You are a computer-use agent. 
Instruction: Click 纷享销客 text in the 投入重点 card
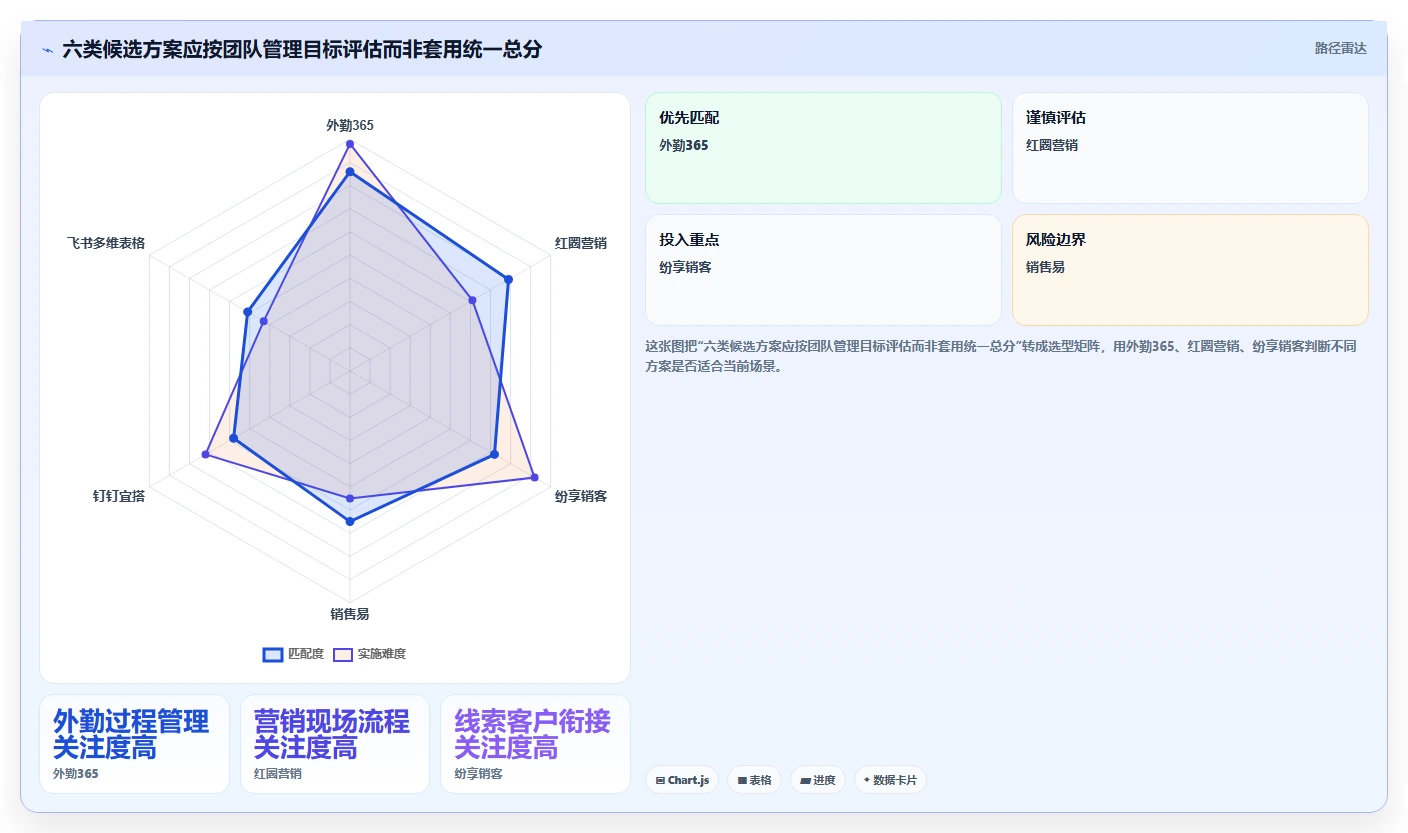click(685, 267)
